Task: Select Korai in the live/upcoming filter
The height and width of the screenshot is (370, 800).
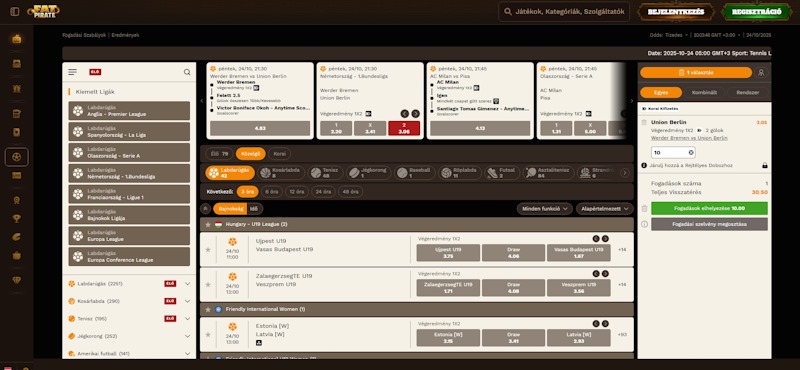Action: [279, 154]
